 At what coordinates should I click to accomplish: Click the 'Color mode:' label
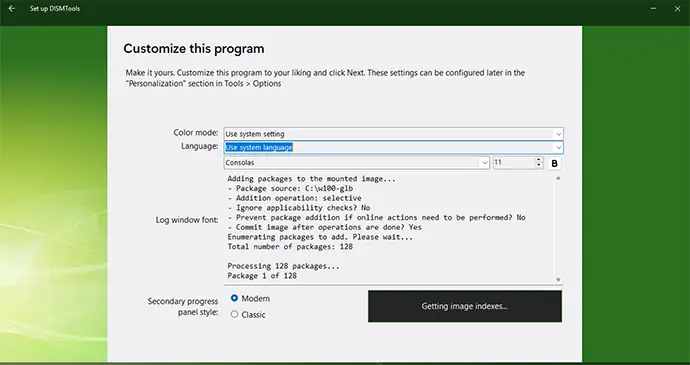pyautogui.click(x=196, y=133)
